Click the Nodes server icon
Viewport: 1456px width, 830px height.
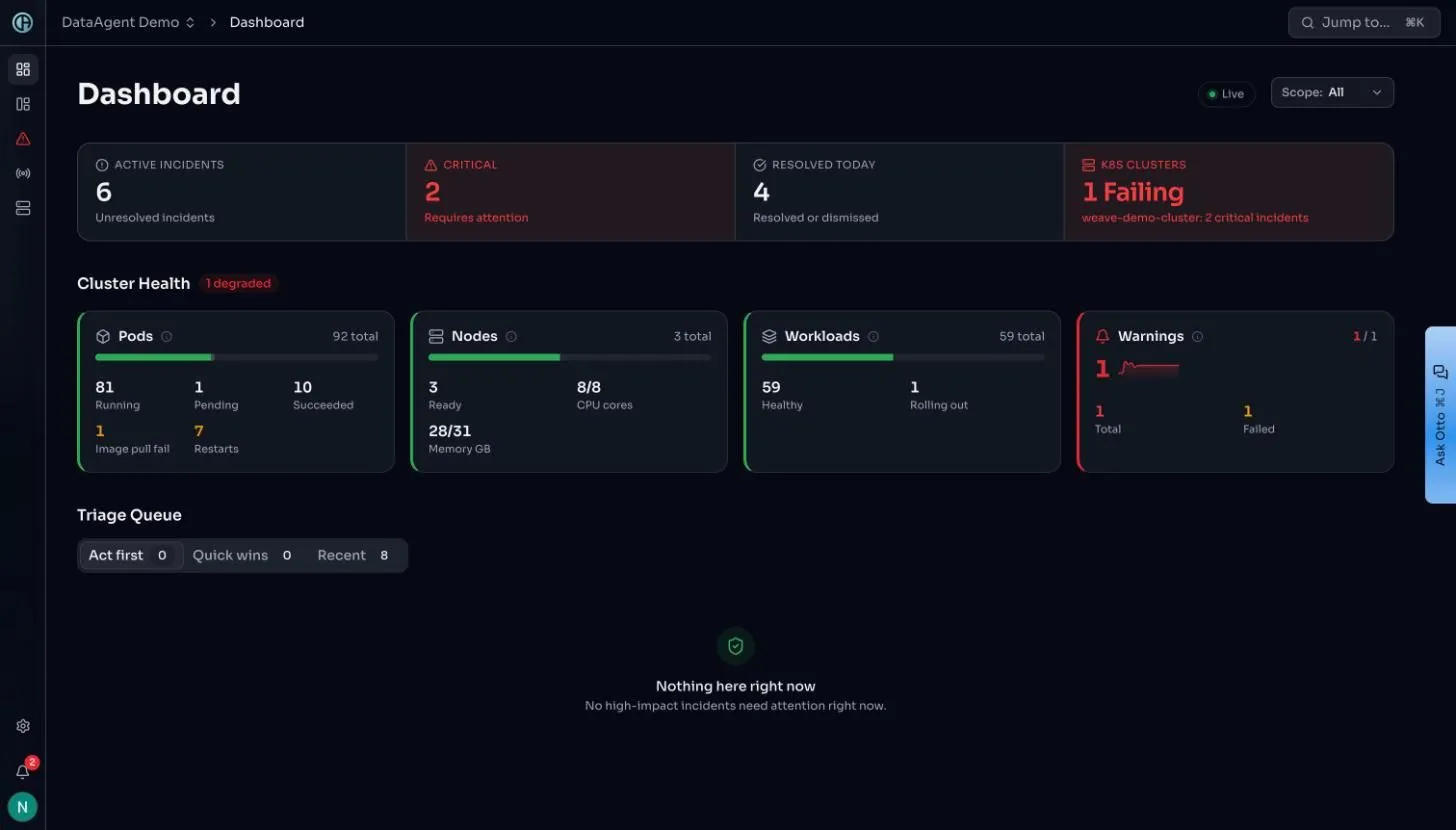coord(436,337)
